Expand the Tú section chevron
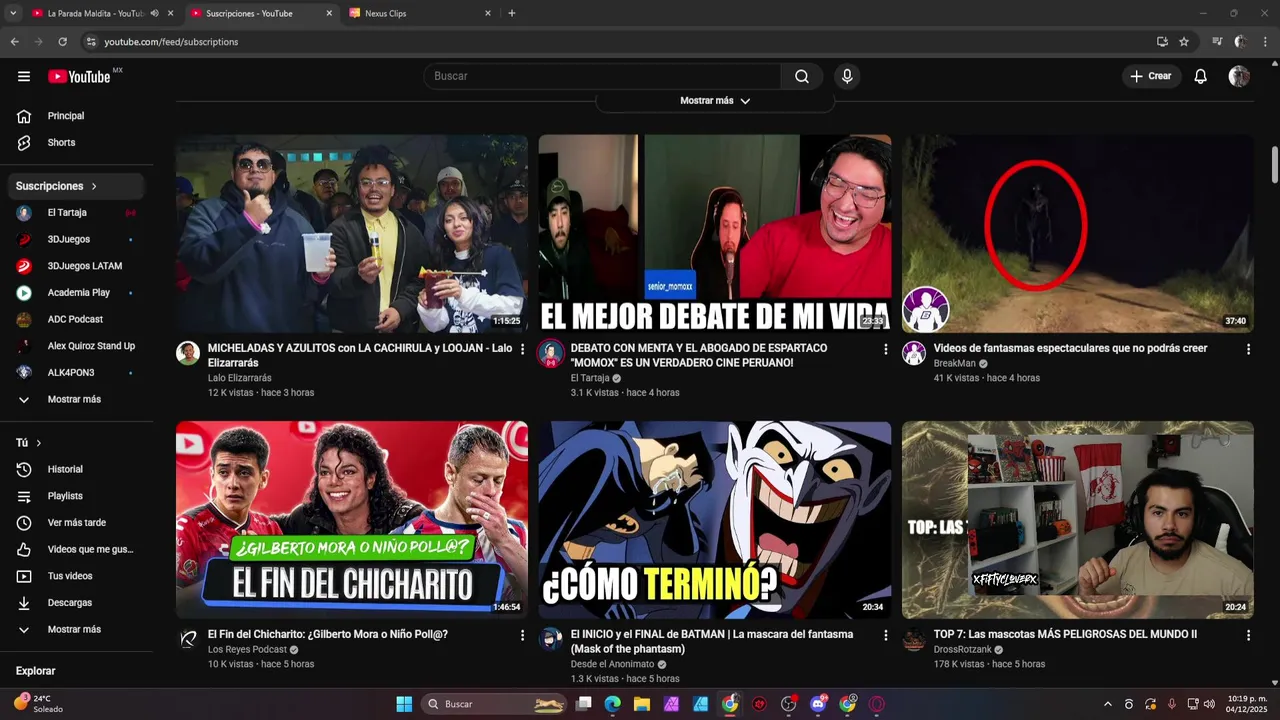The width and height of the screenshot is (1280, 720). pyautogui.click(x=39, y=443)
